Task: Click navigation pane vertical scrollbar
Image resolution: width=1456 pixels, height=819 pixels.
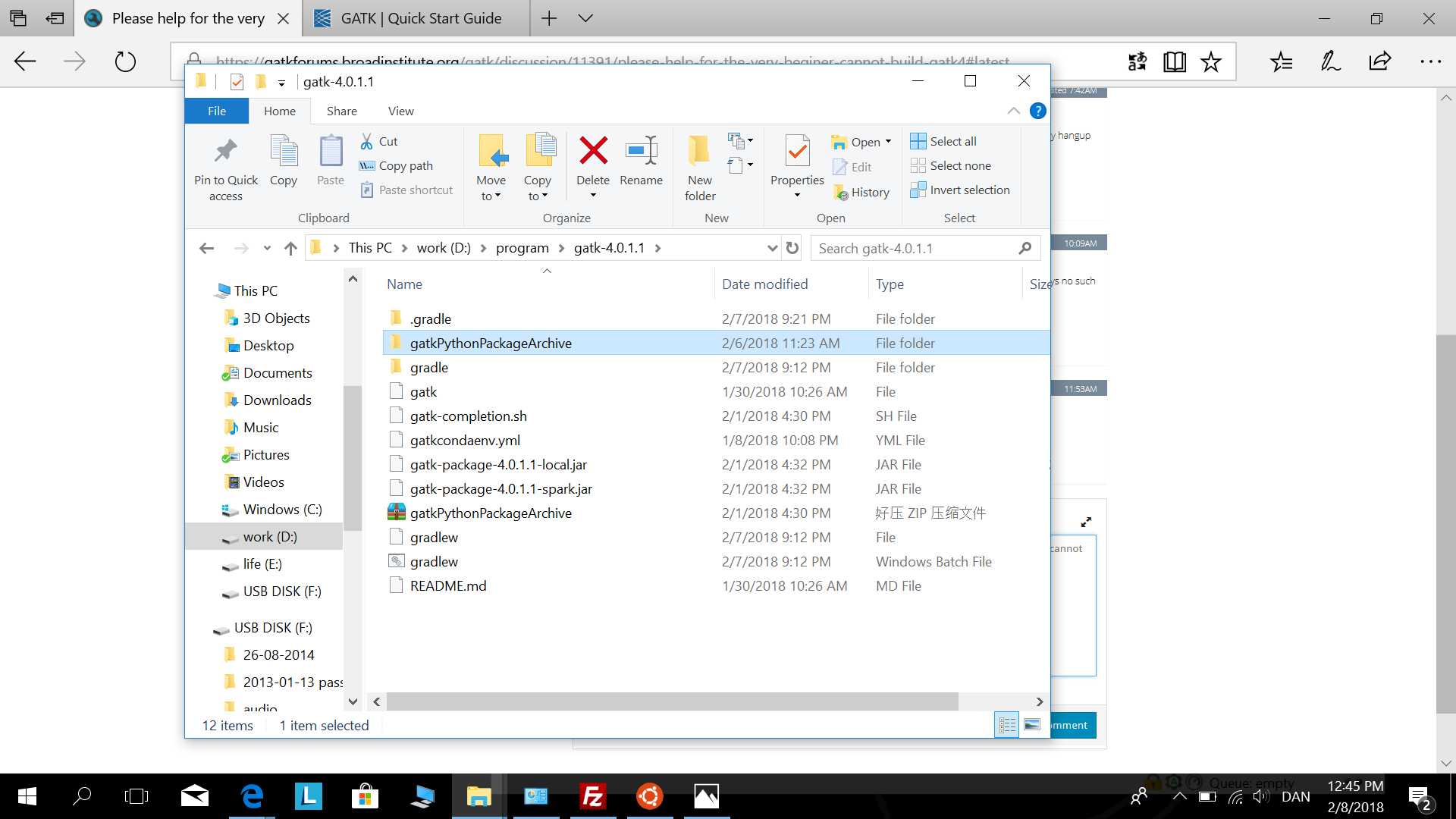Action: (352, 459)
